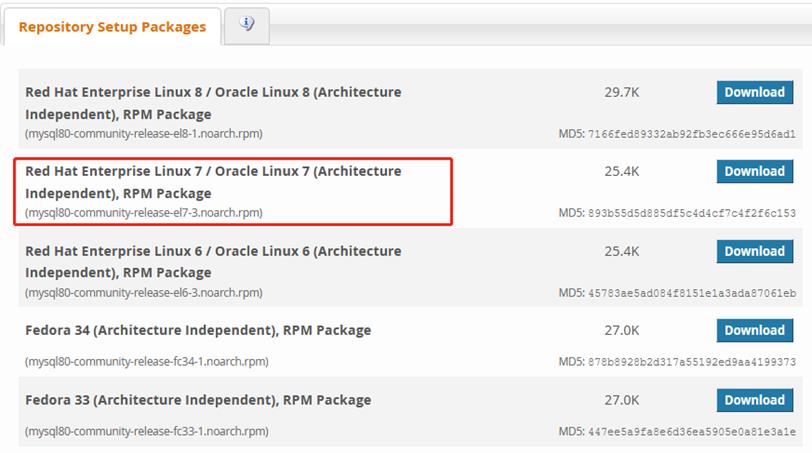Screen dimensions: 812x453
Task: Select the Fedora 34 package title
Action: tap(198, 330)
